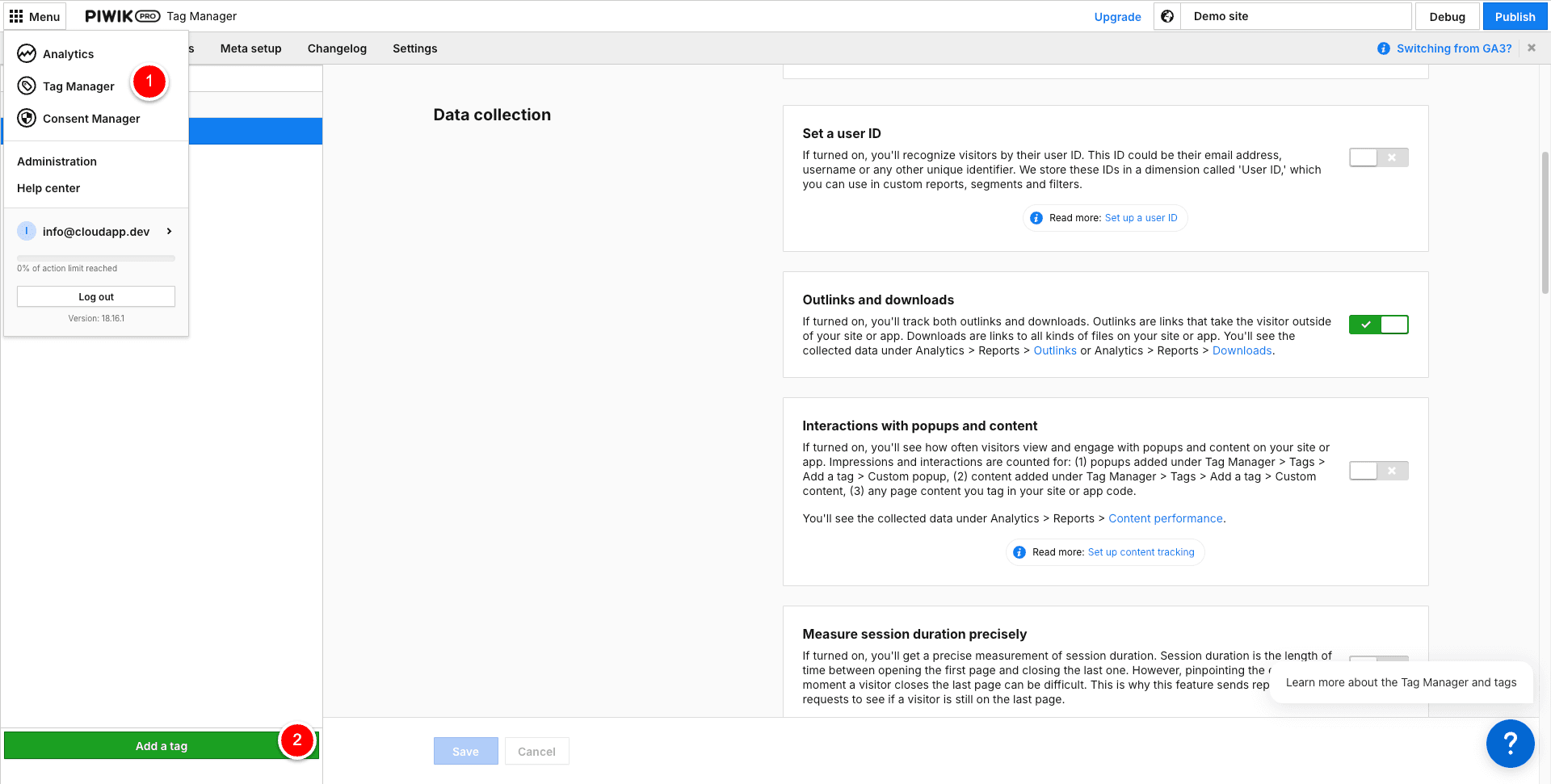Go to the Meta setup tab
This screenshot has height=784, width=1551.
(x=250, y=48)
